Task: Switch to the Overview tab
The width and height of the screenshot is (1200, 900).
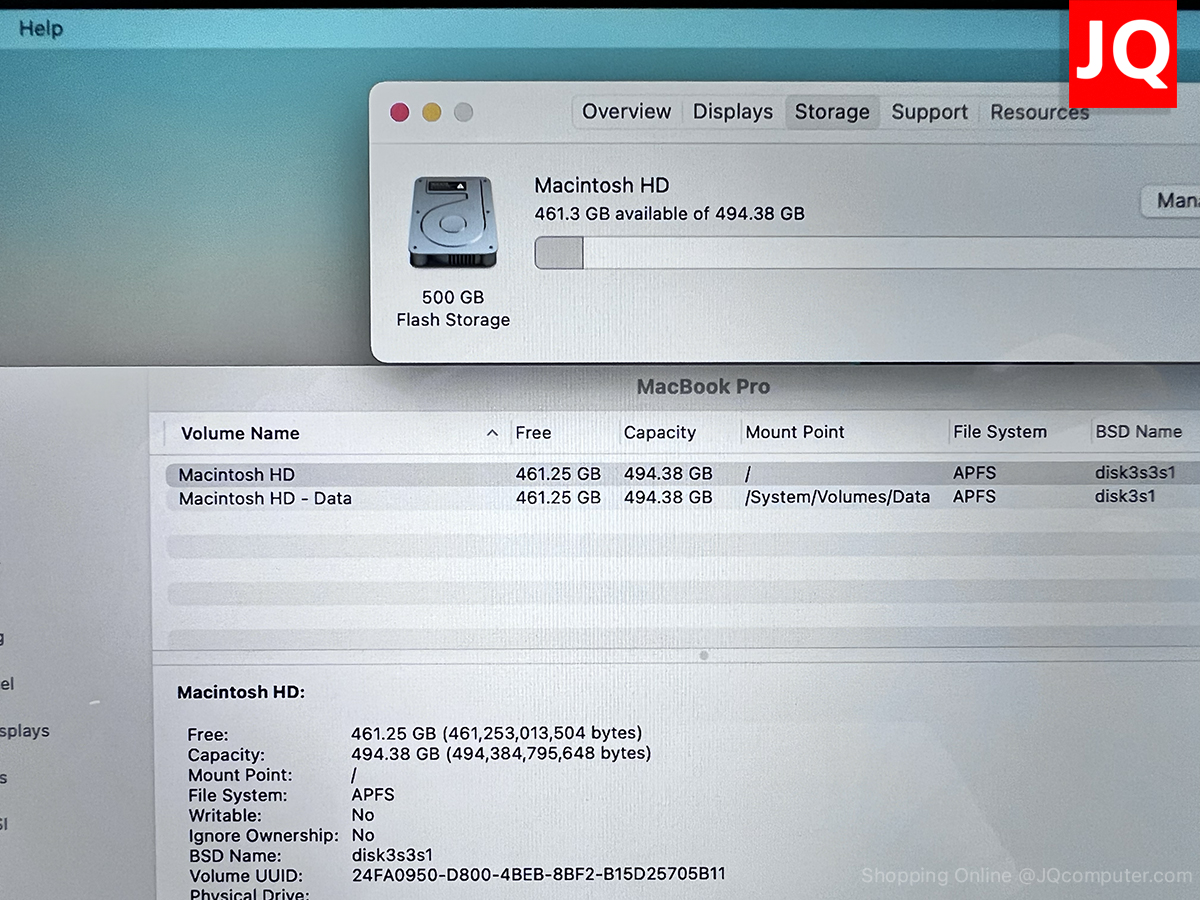Action: click(x=627, y=112)
